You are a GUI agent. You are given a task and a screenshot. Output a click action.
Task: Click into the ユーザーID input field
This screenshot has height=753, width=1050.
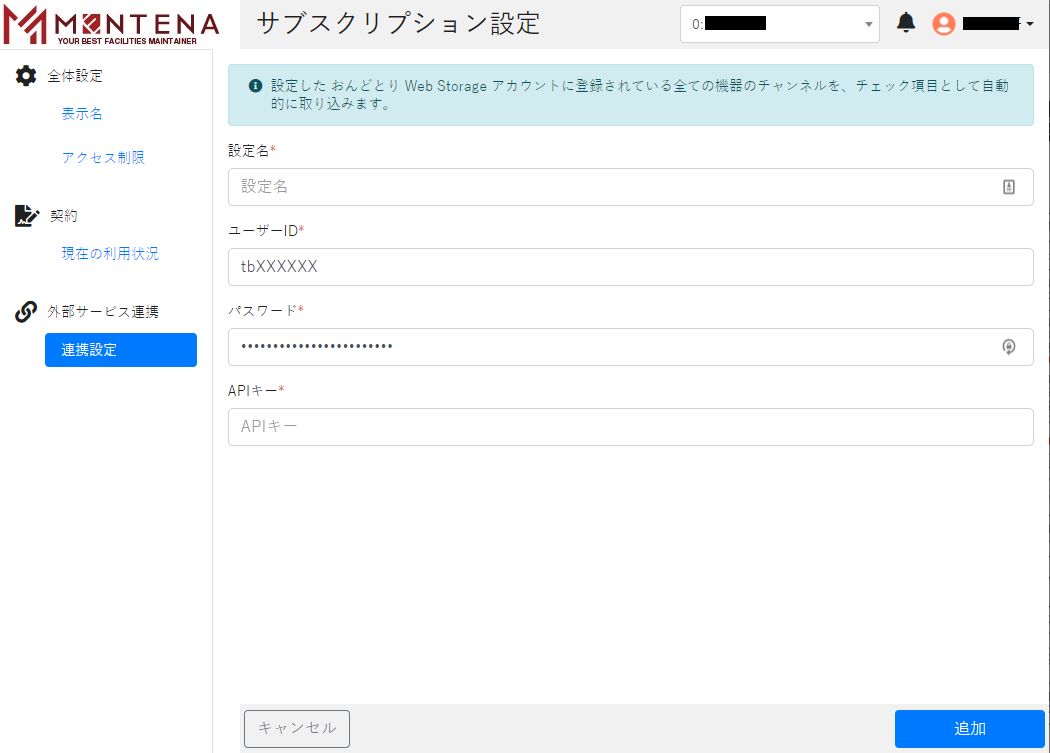pyautogui.click(x=630, y=267)
